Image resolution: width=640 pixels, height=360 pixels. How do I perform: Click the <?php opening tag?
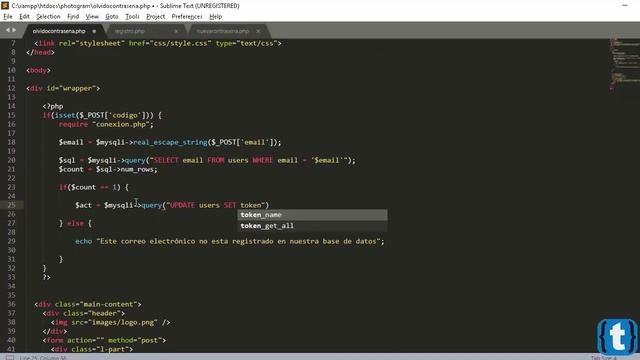53,106
